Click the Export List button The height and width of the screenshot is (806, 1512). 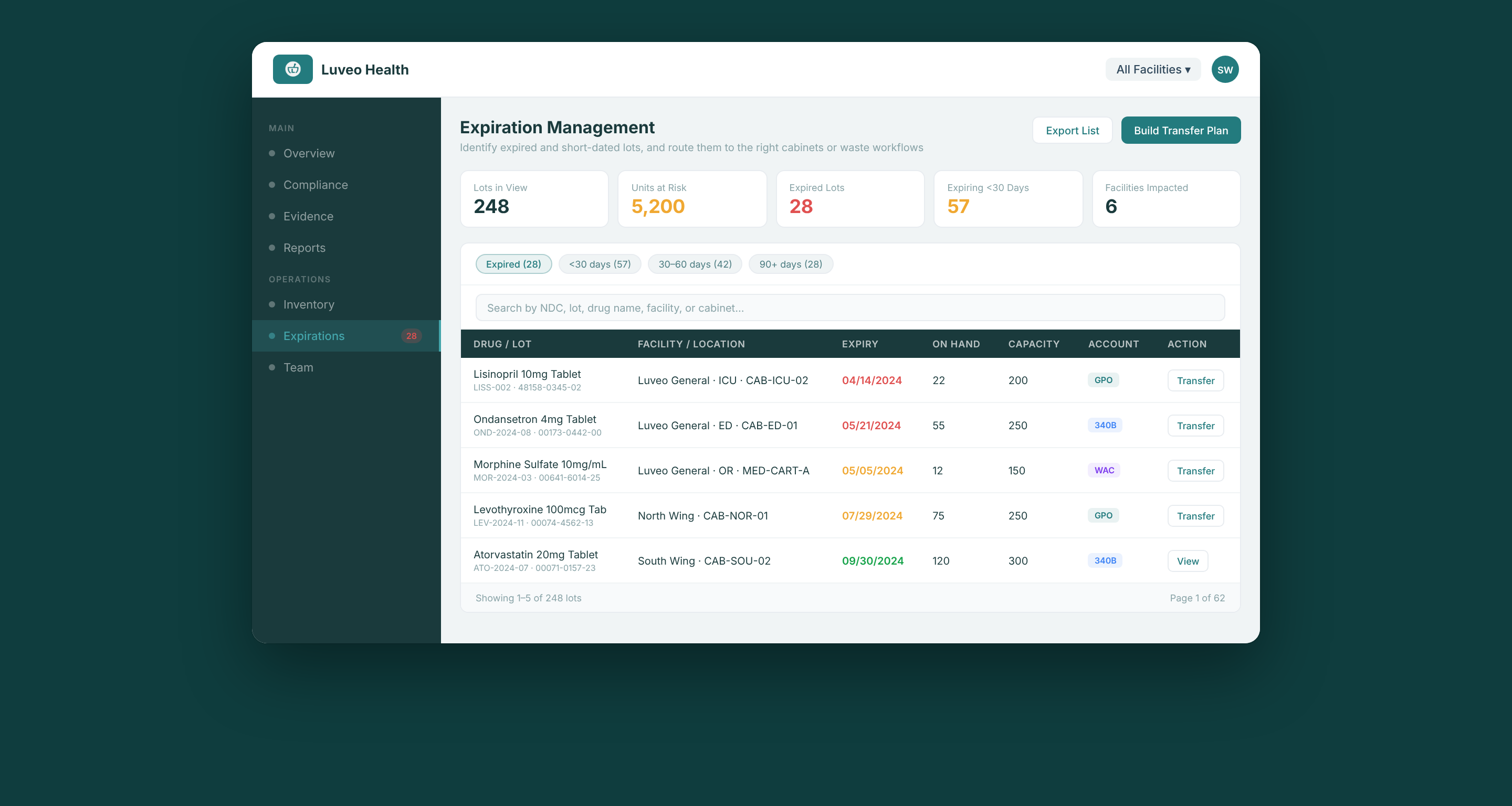1072,130
